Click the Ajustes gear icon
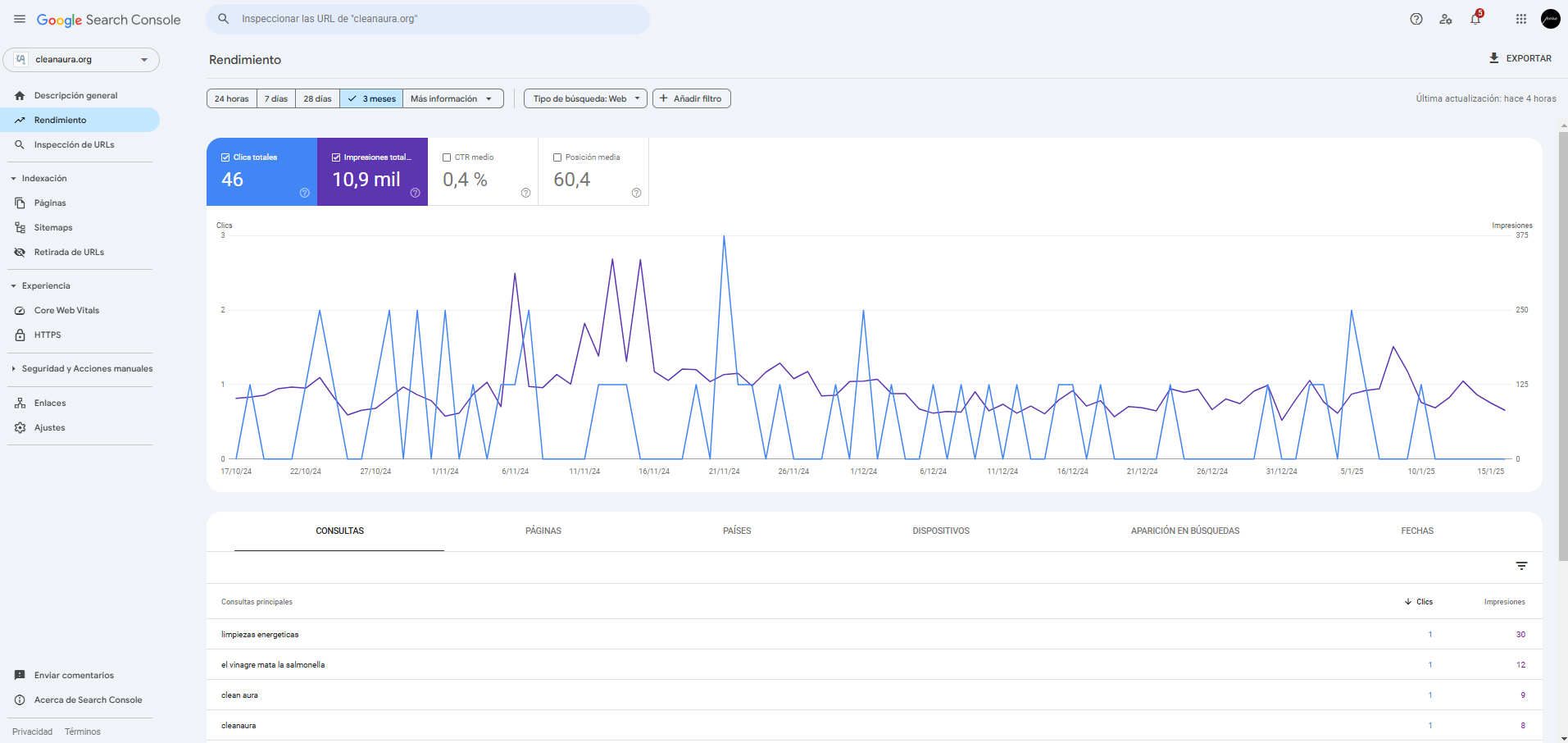 click(20, 427)
